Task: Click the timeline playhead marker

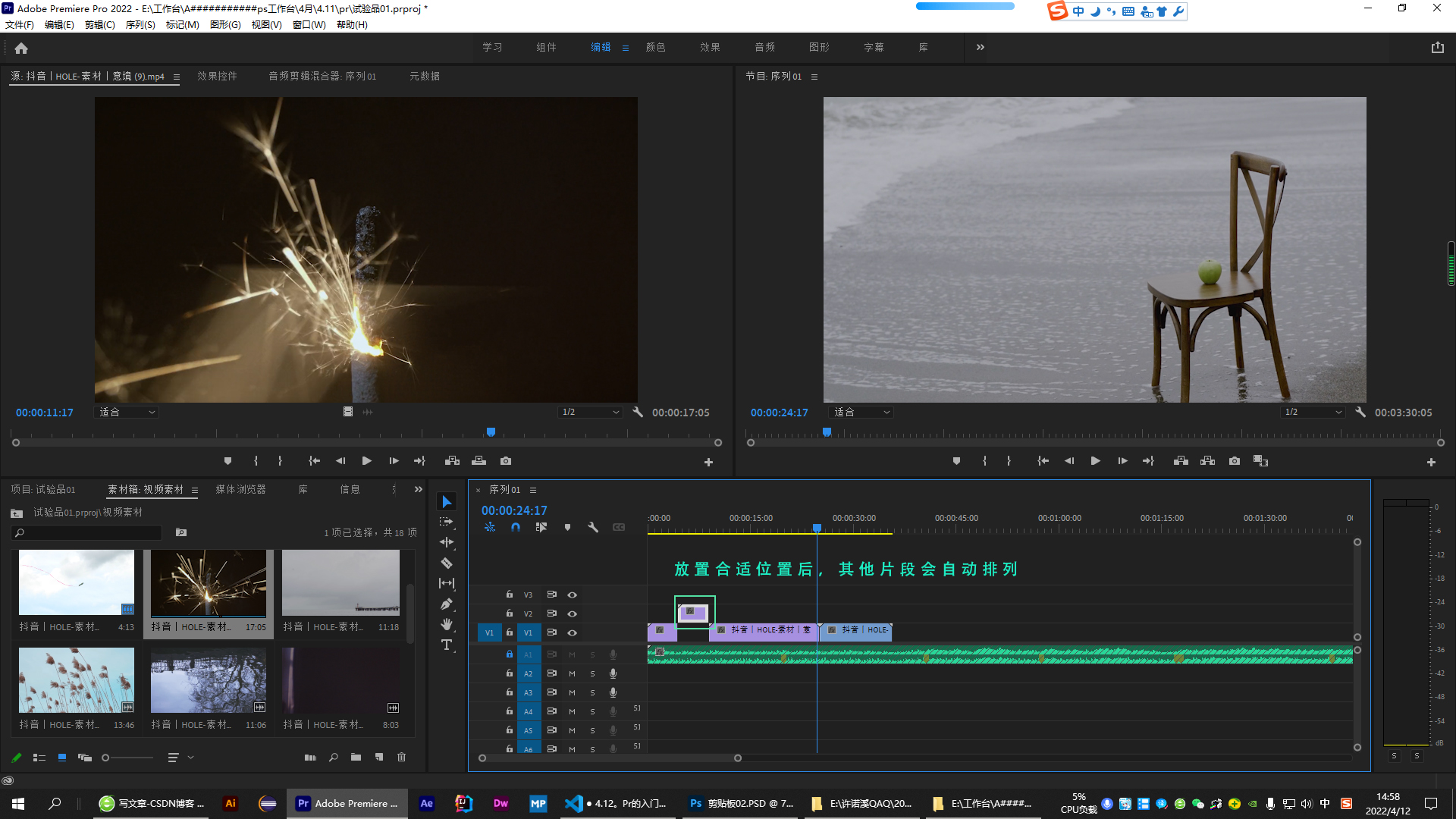Action: tap(817, 528)
